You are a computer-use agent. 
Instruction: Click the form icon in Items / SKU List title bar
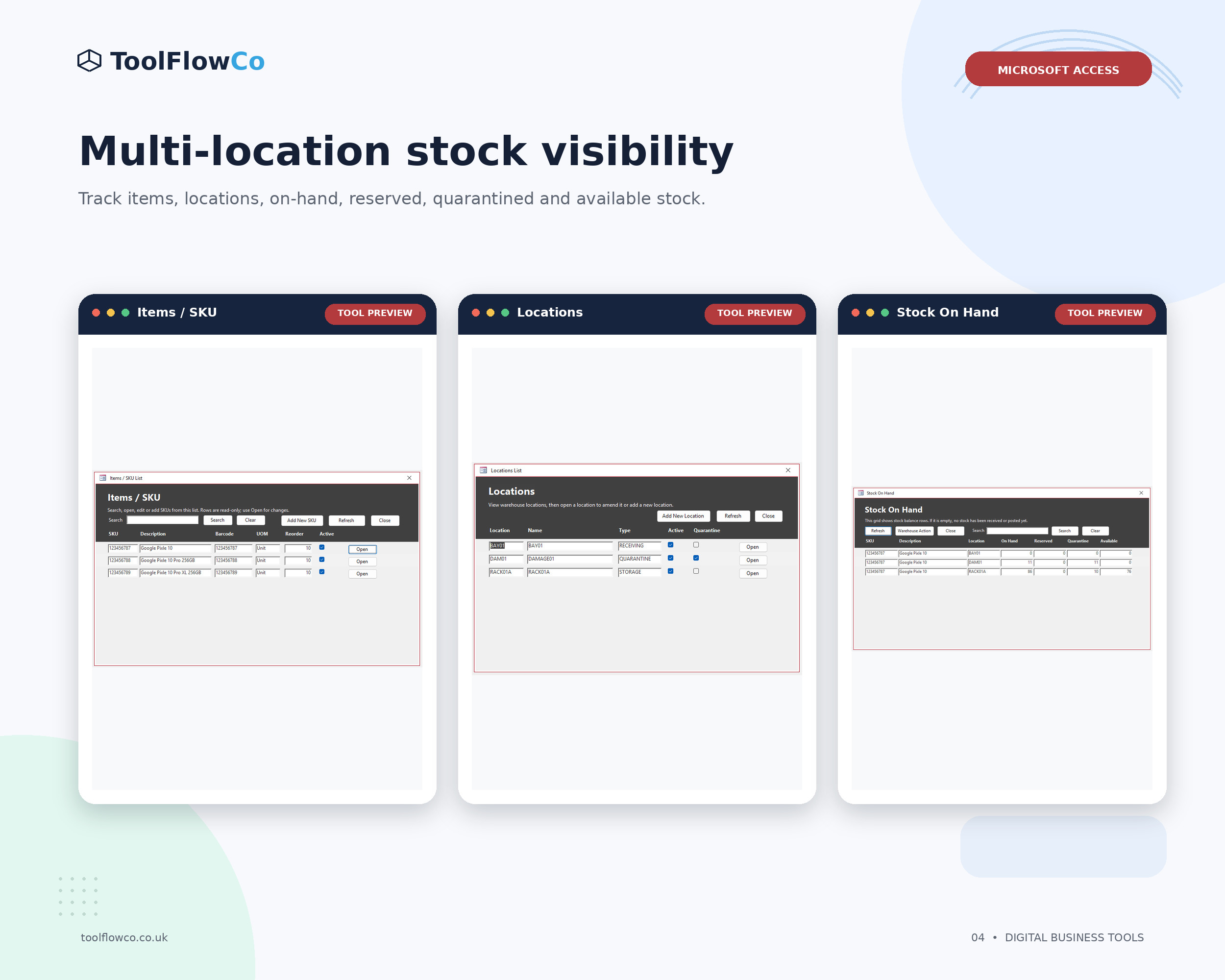click(103, 478)
